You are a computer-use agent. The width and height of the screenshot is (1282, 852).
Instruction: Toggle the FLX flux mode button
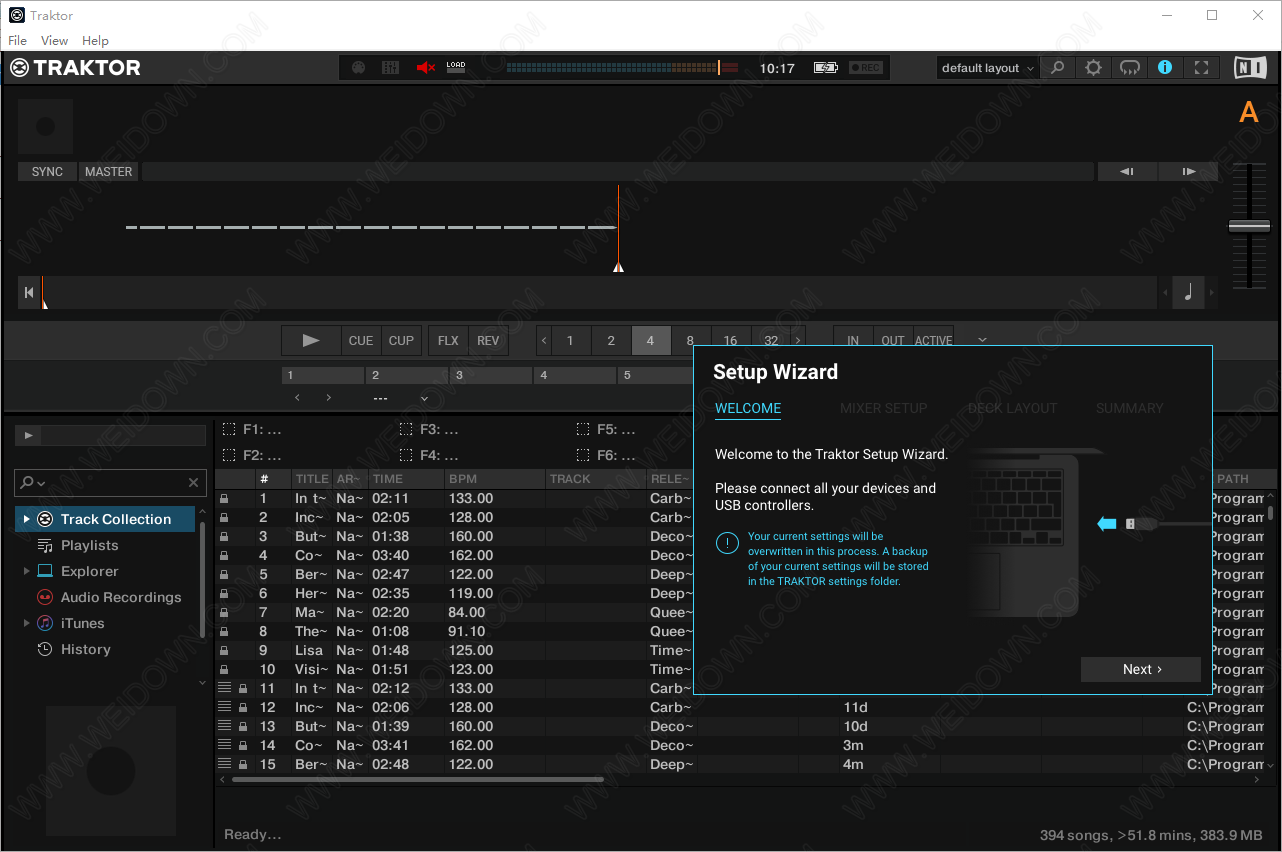(x=448, y=341)
